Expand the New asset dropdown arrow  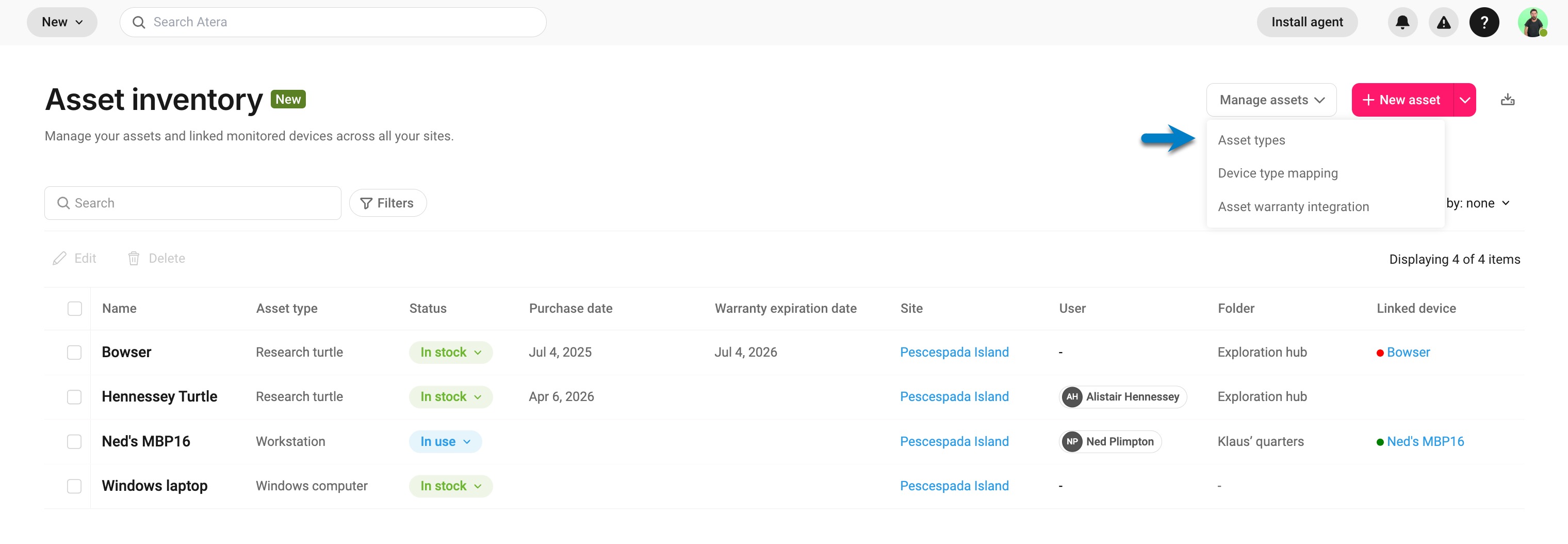click(x=1464, y=100)
